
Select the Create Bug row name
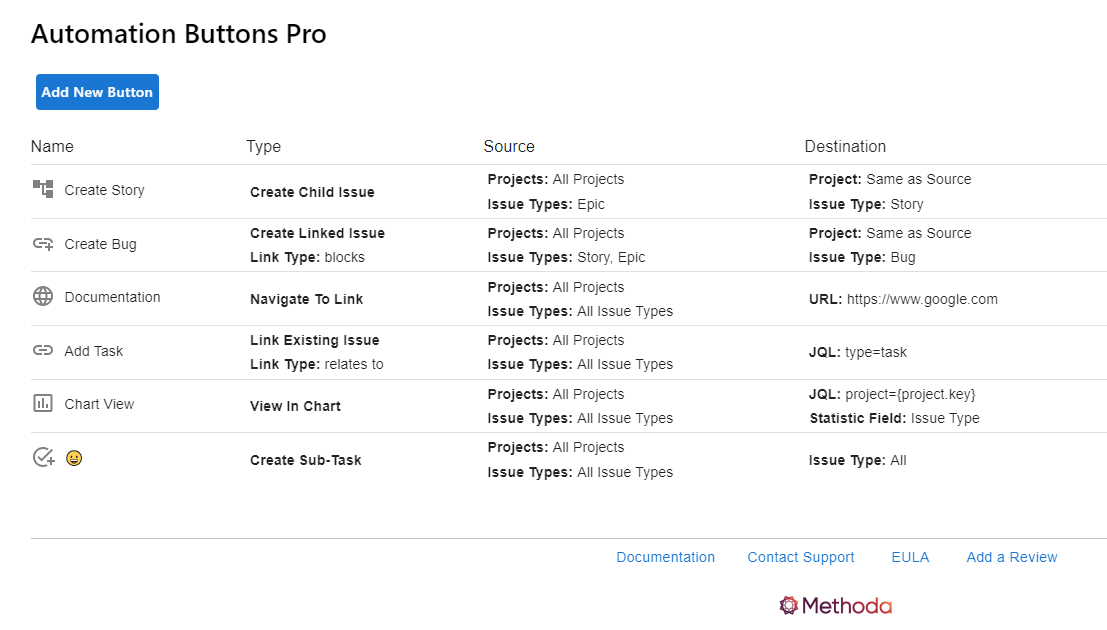coord(100,244)
